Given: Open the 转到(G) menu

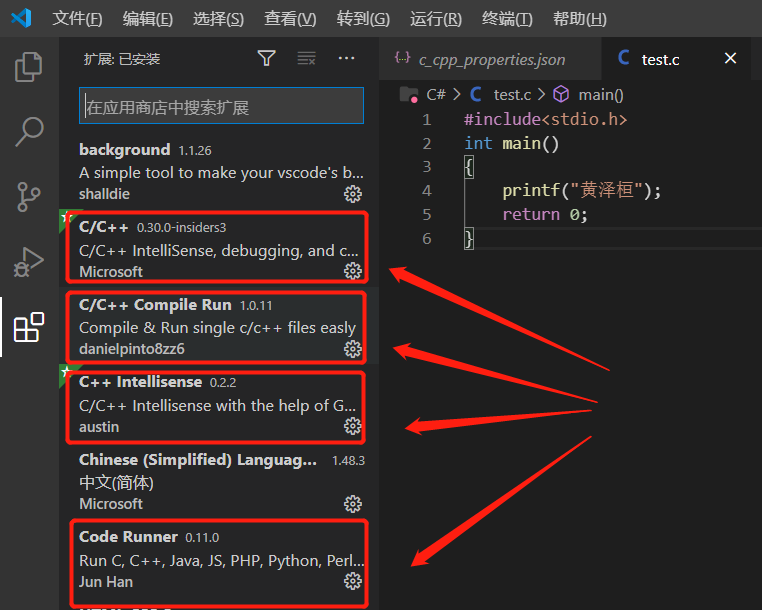Looking at the screenshot, I should coord(363,19).
